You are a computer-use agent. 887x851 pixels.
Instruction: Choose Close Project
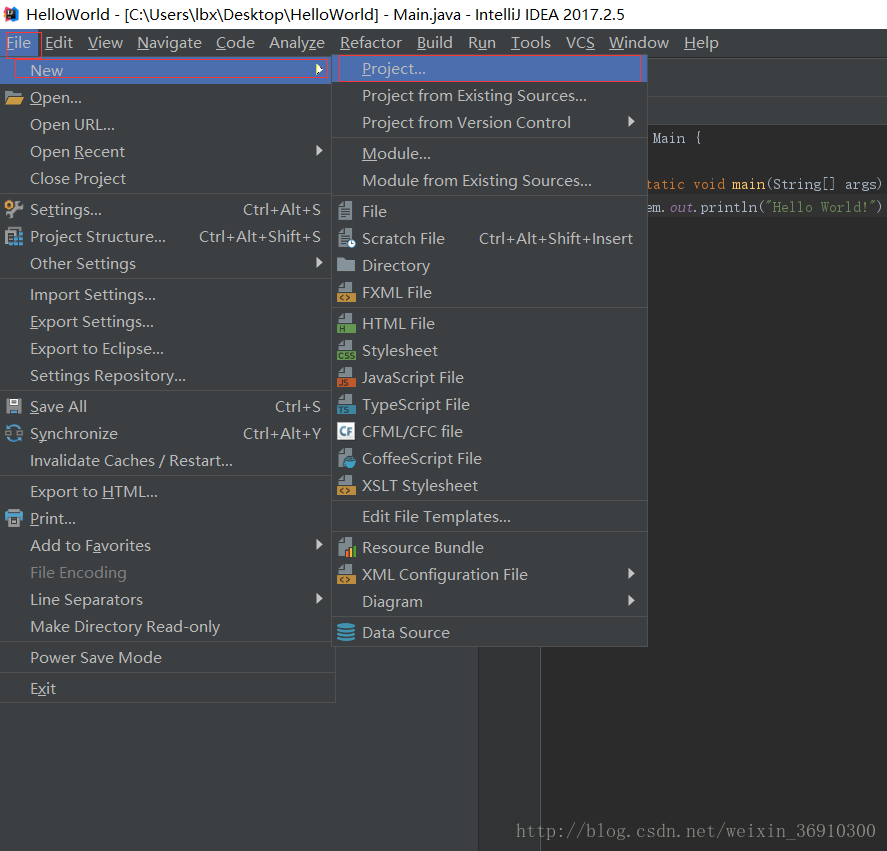(165, 179)
